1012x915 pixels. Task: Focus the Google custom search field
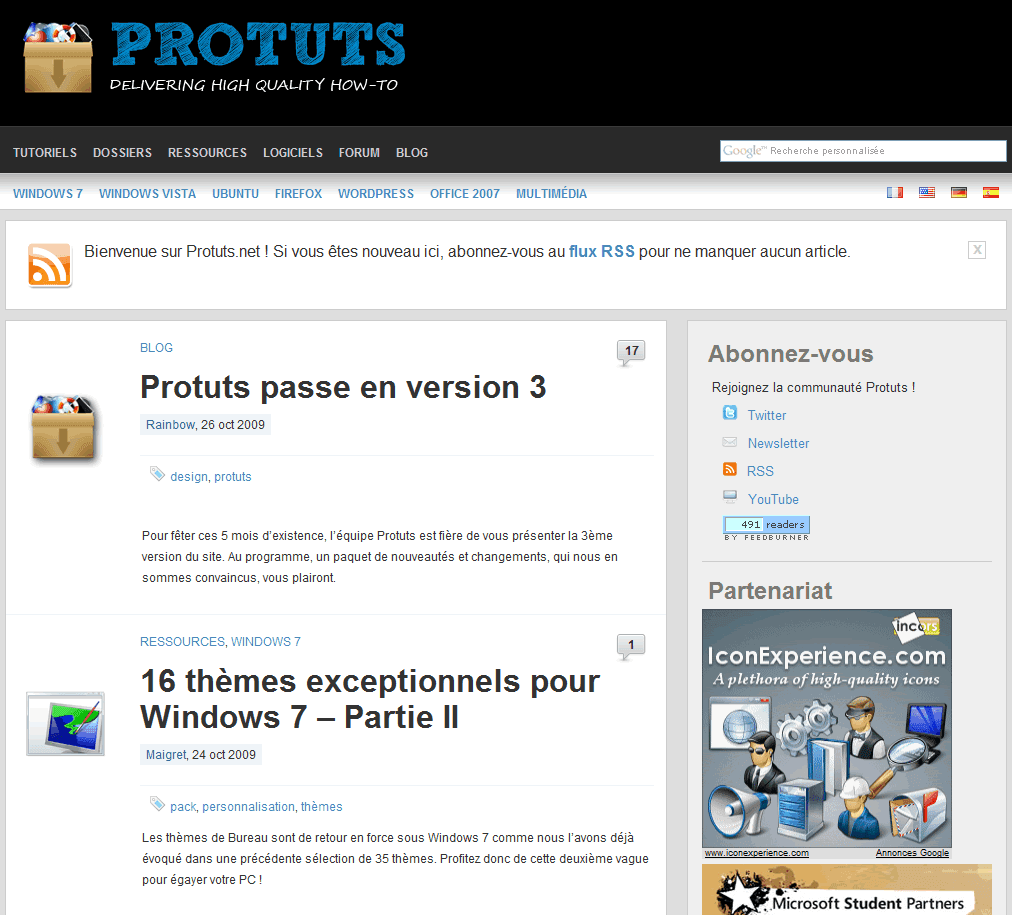(863, 151)
